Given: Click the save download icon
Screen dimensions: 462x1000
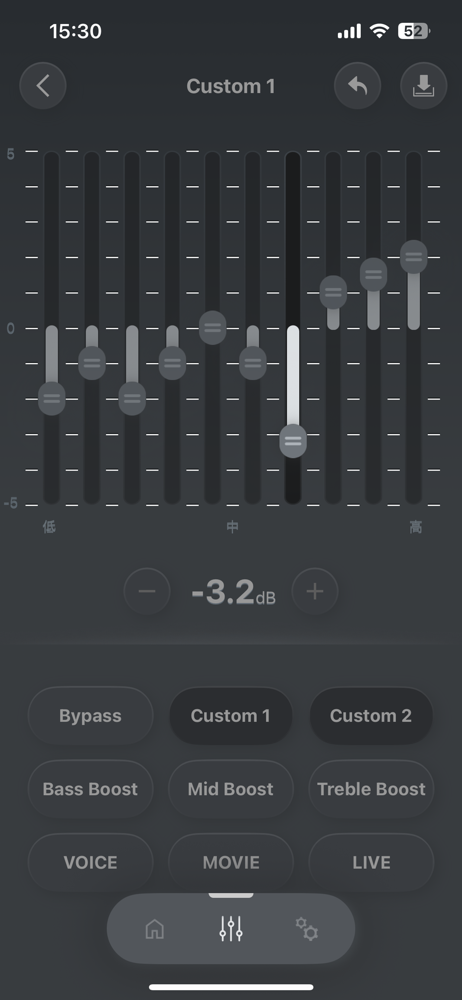Looking at the screenshot, I should pos(424,85).
